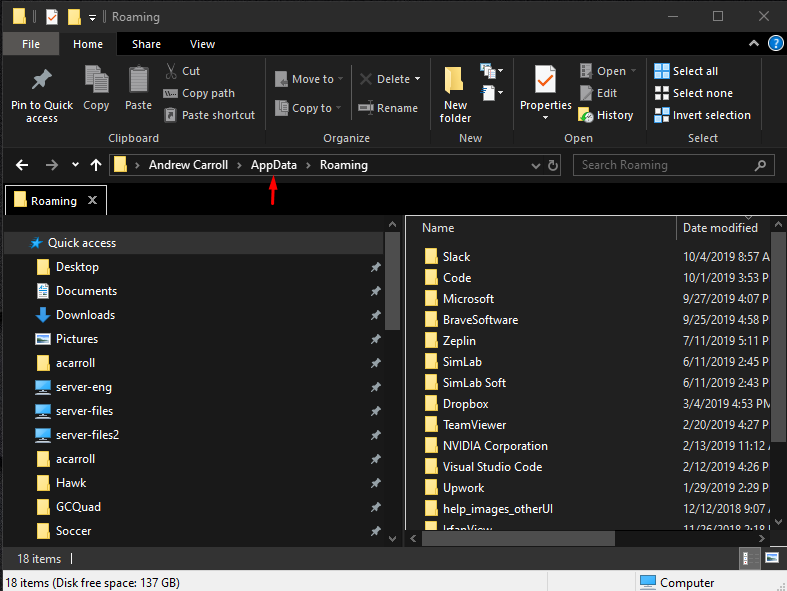787x591 pixels.
Task: Click Paste shortcut command
Action: [x=210, y=115]
